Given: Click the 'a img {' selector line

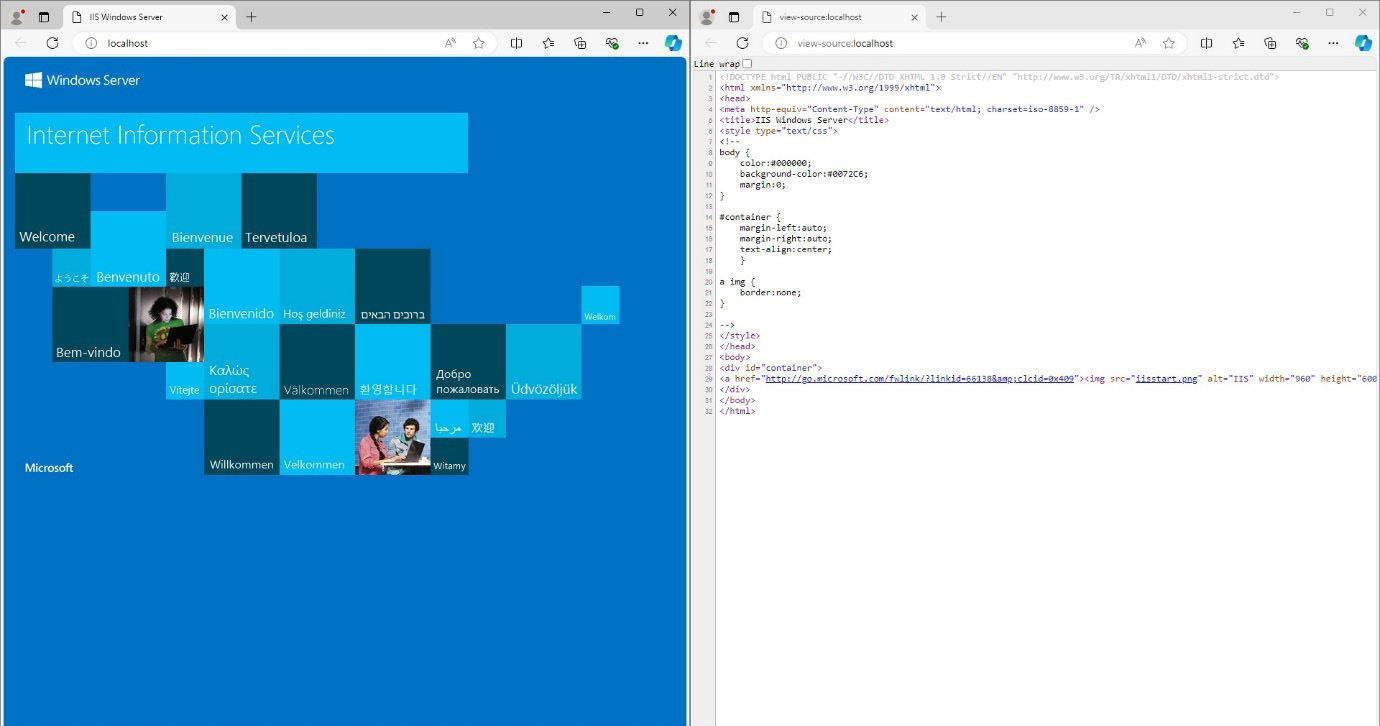Looking at the screenshot, I should tap(737, 282).
